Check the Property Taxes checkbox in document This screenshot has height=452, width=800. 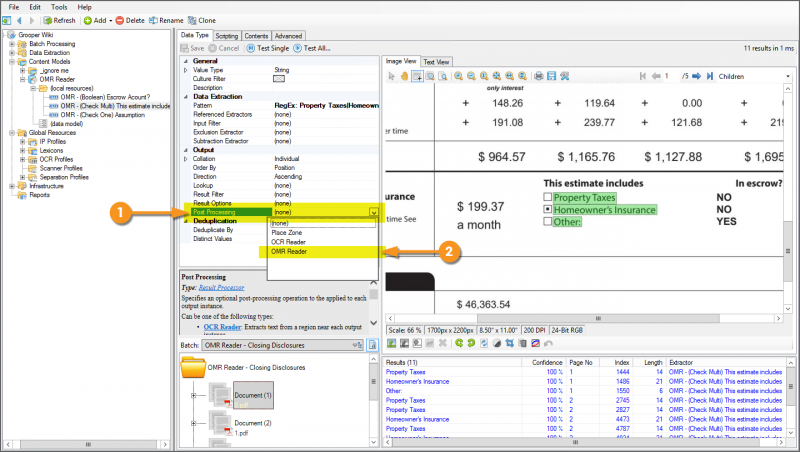tap(547, 197)
